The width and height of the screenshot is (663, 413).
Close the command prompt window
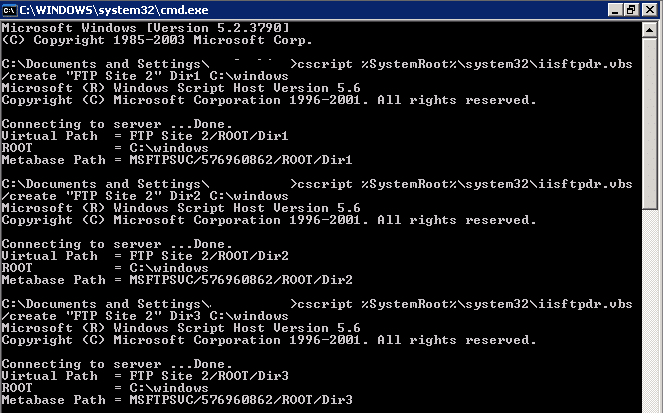point(649,10)
